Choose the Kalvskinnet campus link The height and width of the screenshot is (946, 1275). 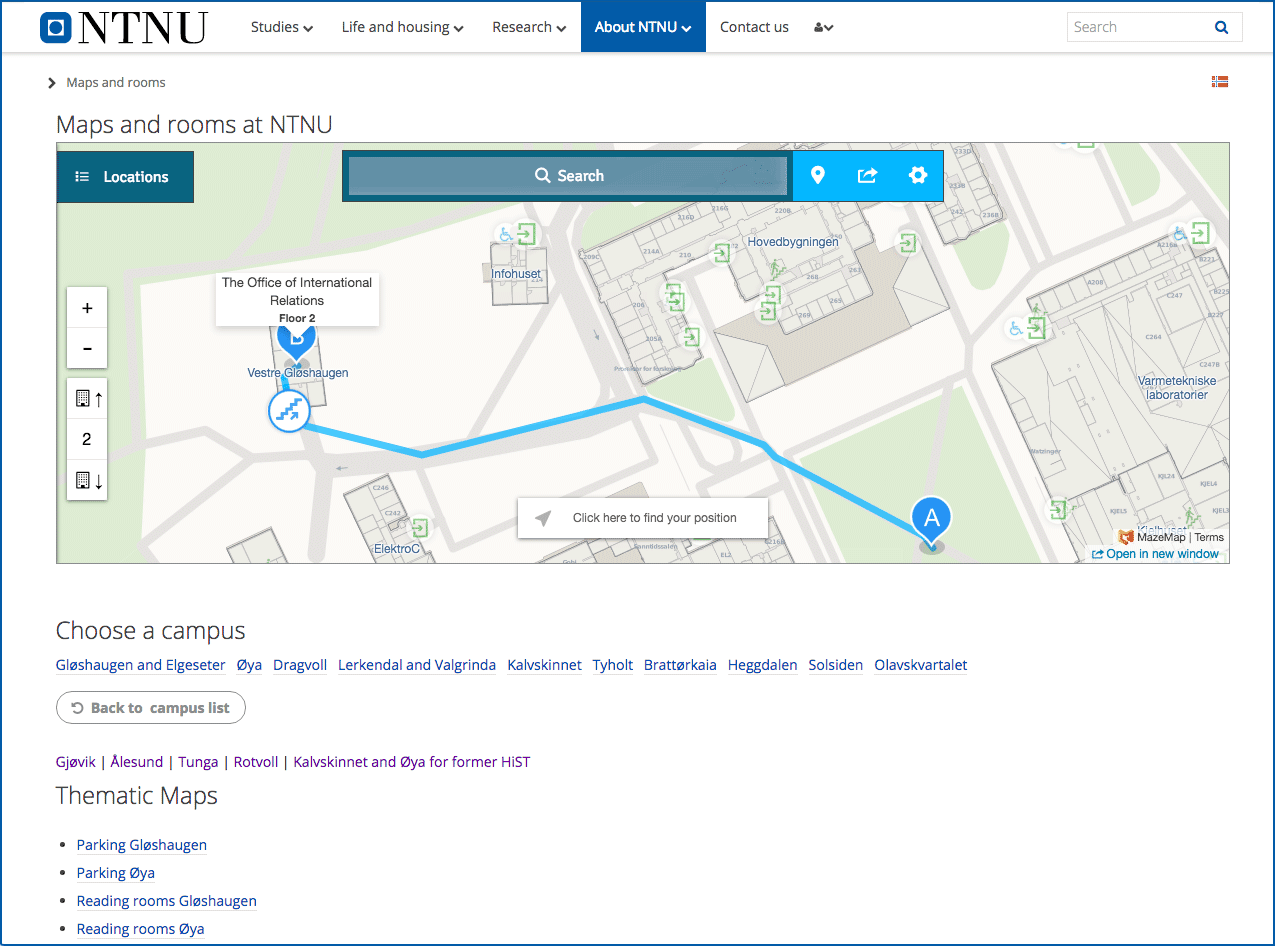click(544, 665)
